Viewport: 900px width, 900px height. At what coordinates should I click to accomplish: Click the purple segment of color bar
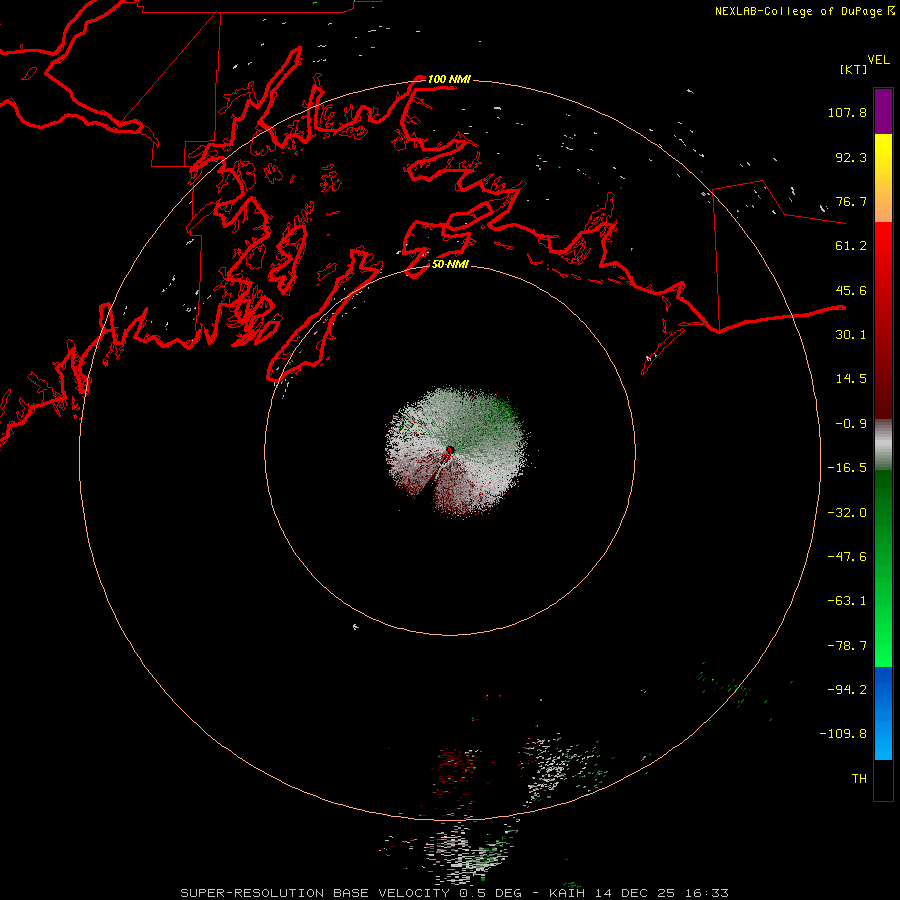pos(883,111)
